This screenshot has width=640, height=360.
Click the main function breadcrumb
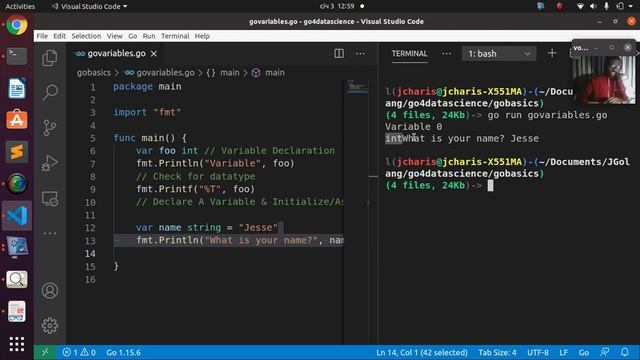[x=268, y=73]
